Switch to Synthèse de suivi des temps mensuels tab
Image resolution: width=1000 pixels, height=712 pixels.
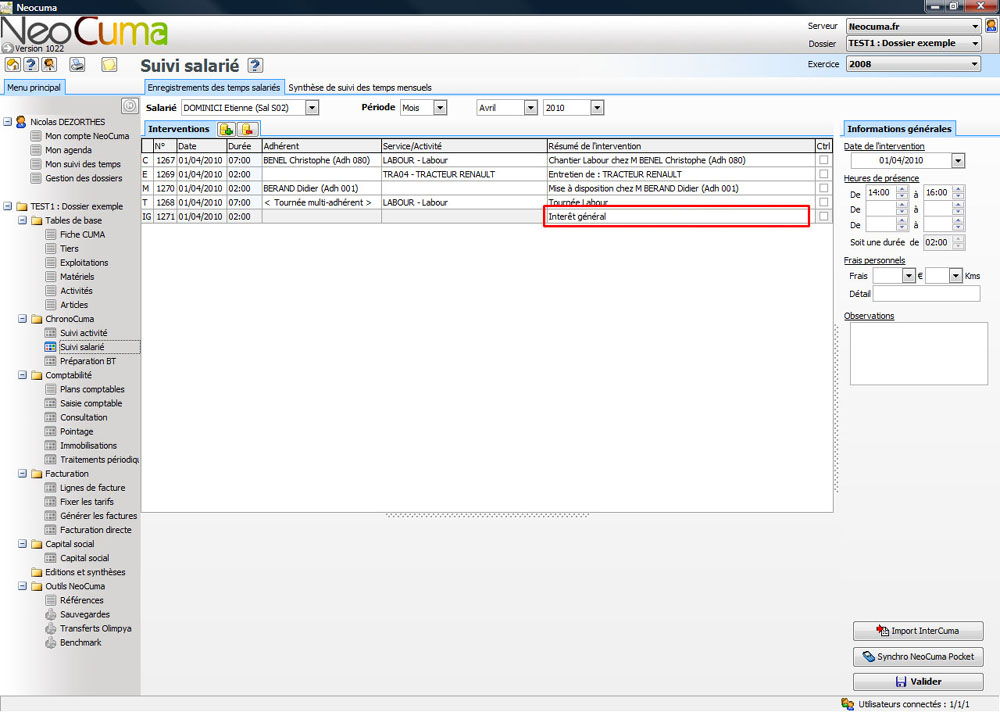coord(360,88)
